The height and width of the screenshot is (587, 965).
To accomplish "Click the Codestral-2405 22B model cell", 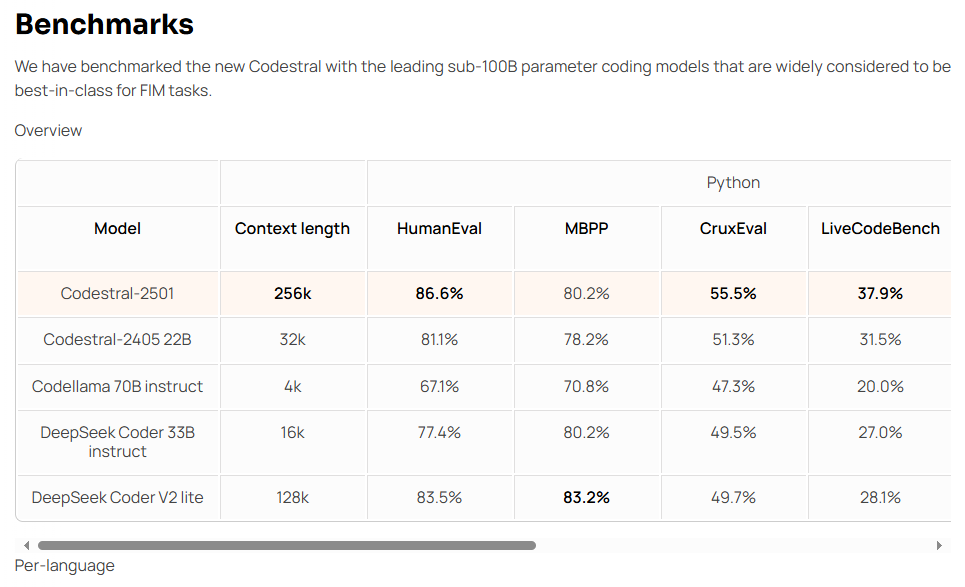I will pos(117,340).
